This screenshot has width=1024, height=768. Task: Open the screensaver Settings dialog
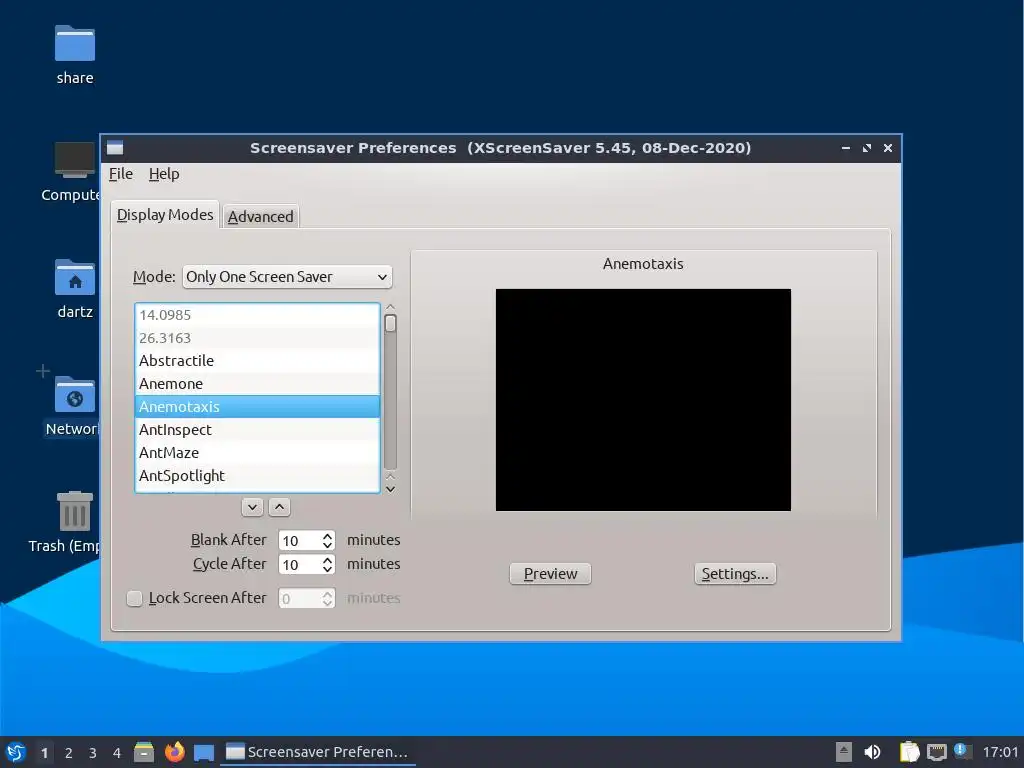735,574
